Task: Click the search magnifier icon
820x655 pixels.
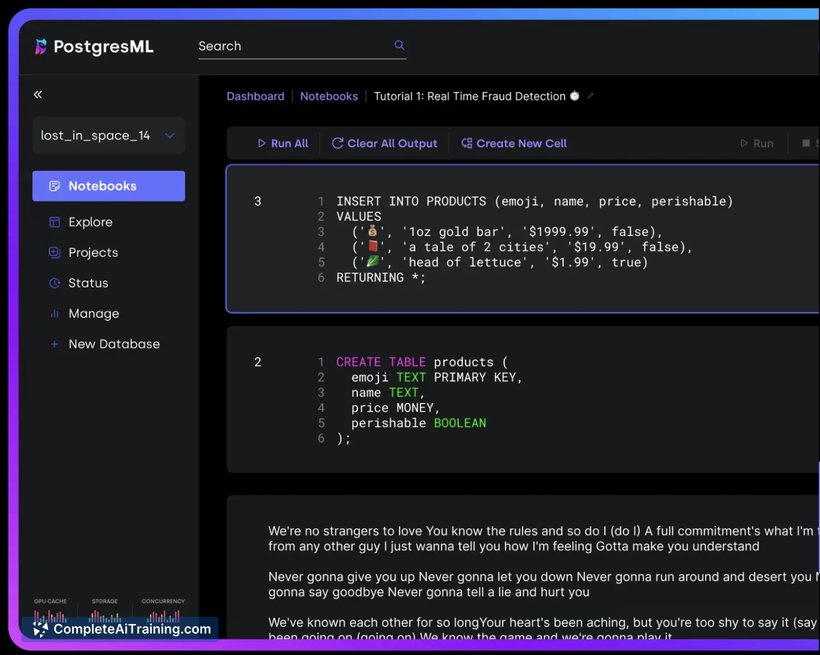Action: (399, 45)
